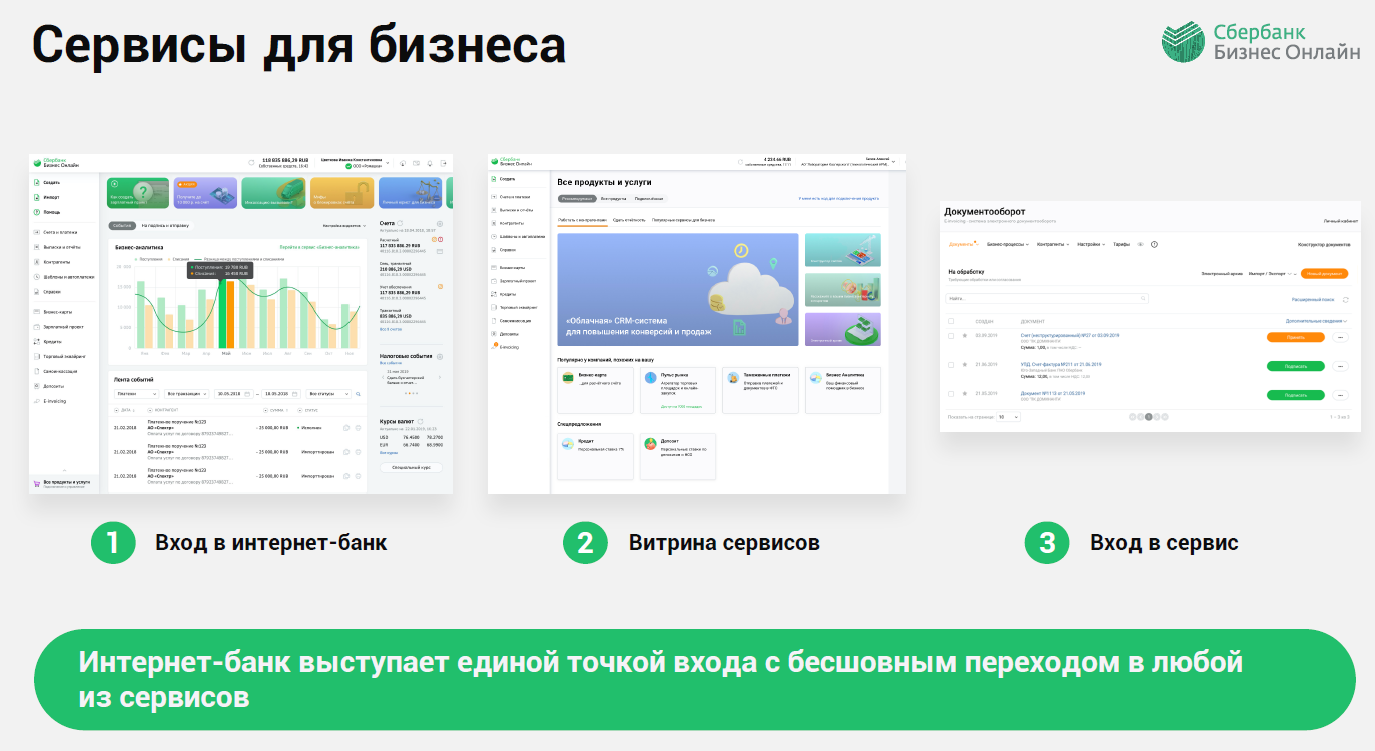
Task: Click the refresh icon beside Расширенный поиск
Action: coord(1346,299)
